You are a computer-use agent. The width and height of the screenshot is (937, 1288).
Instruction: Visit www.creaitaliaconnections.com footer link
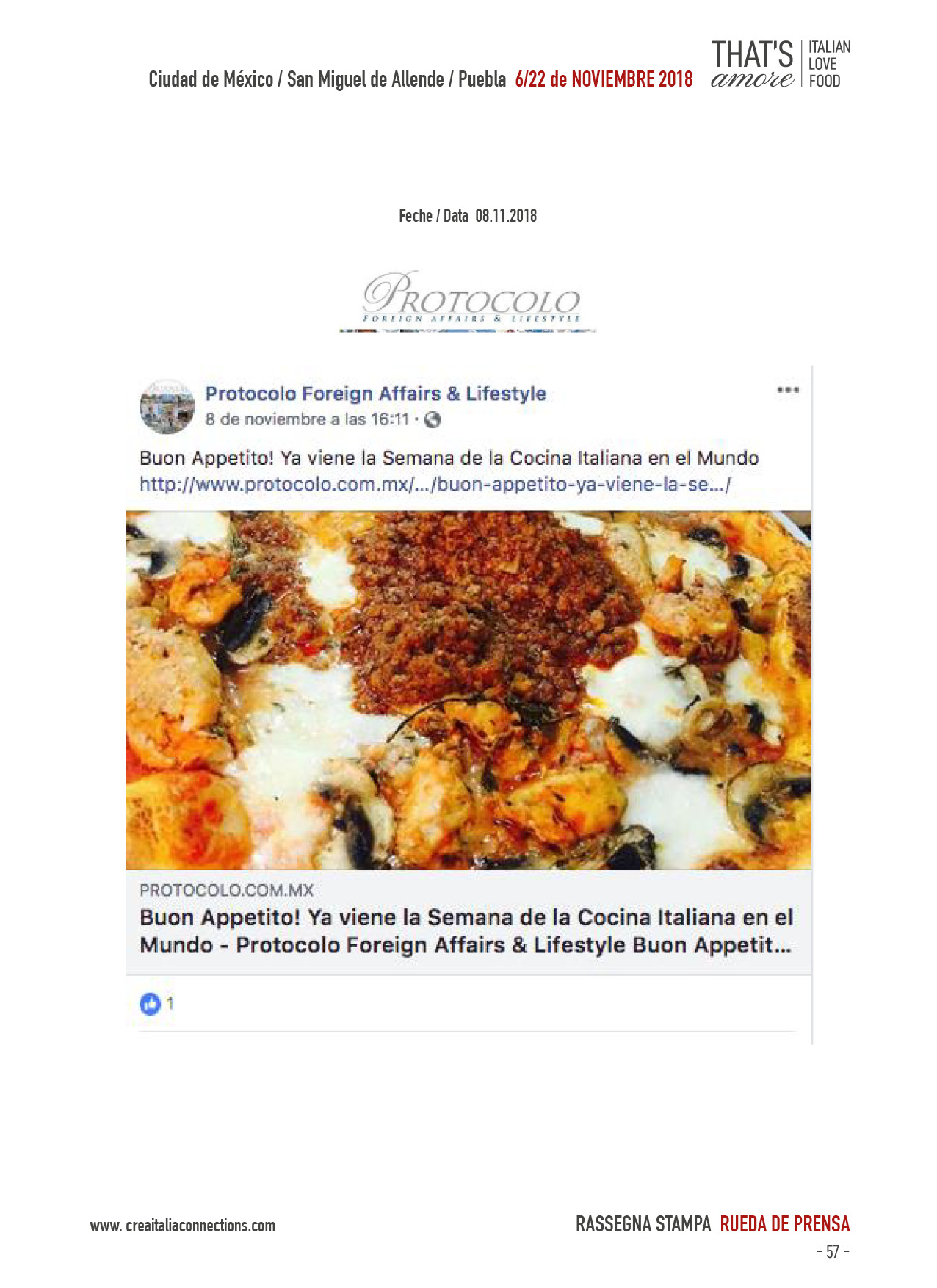183,1226
